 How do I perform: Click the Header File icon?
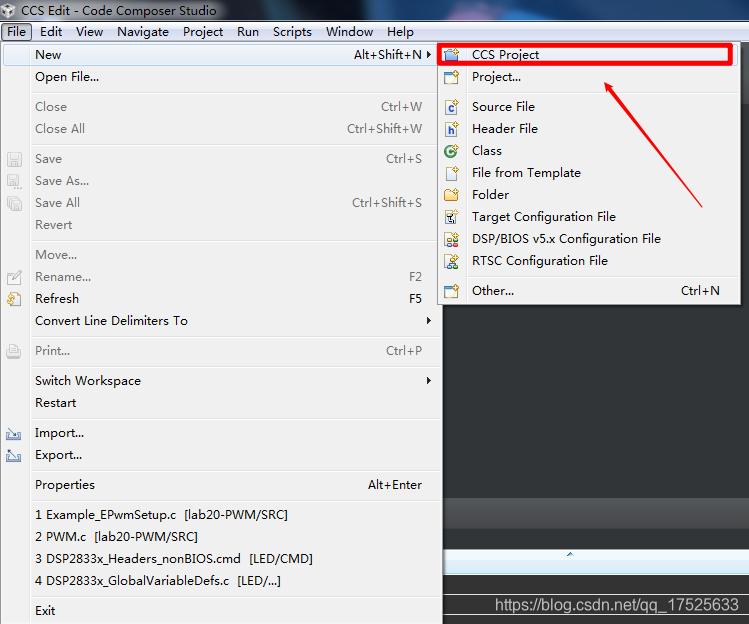click(451, 129)
